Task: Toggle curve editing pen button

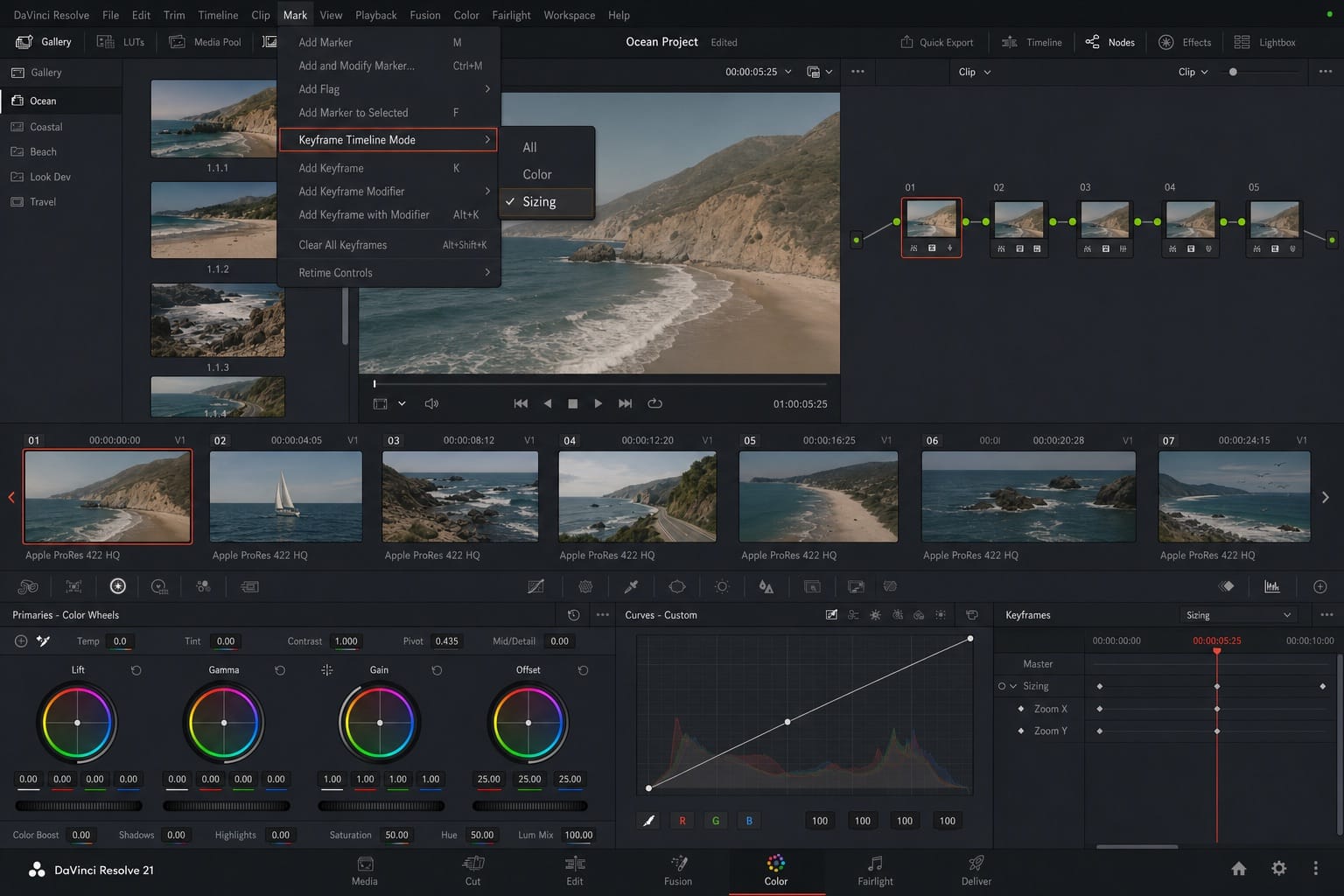Action: tap(648, 821)
